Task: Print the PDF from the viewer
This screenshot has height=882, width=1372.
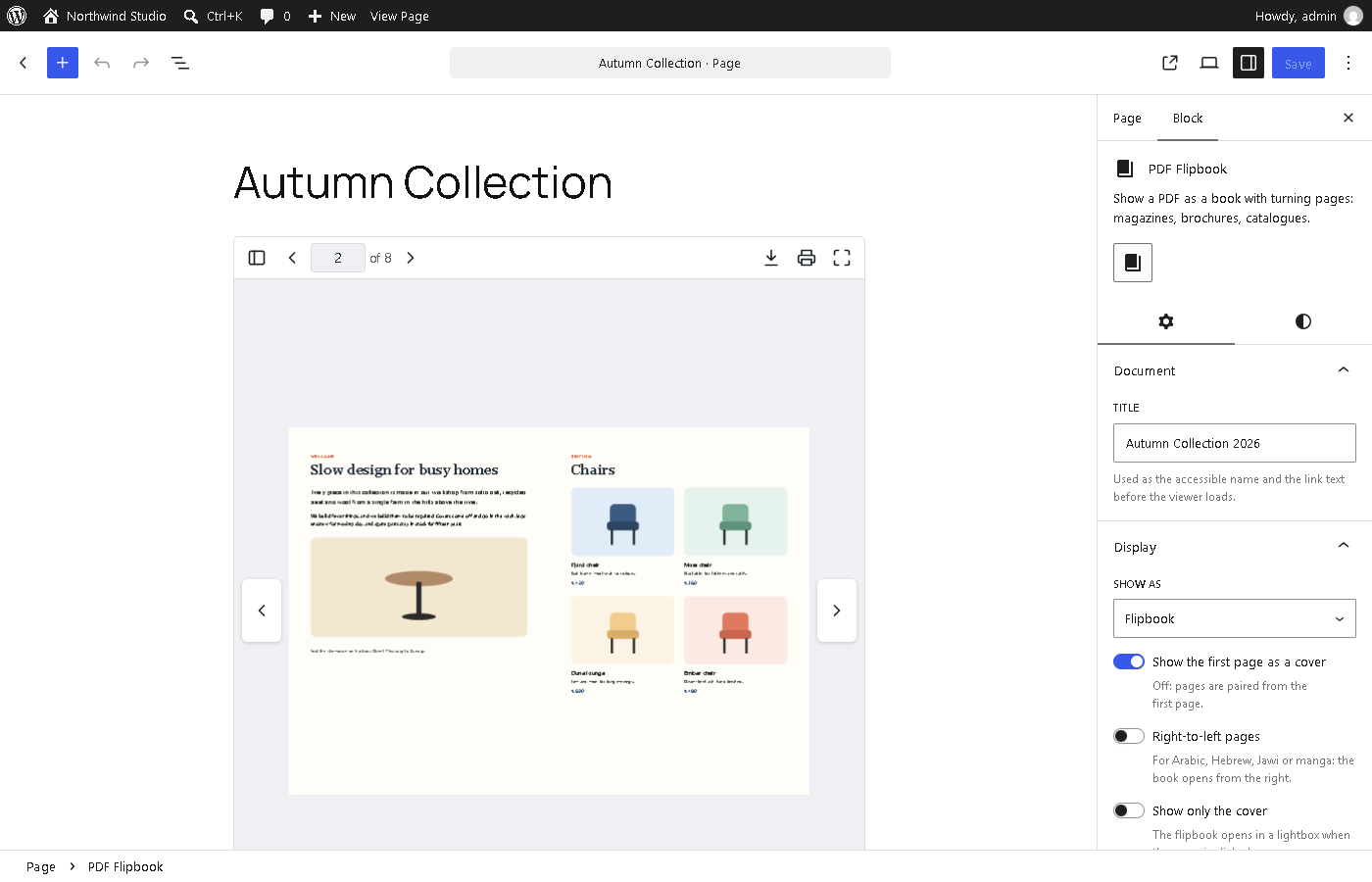Action: tap(807, 258)
